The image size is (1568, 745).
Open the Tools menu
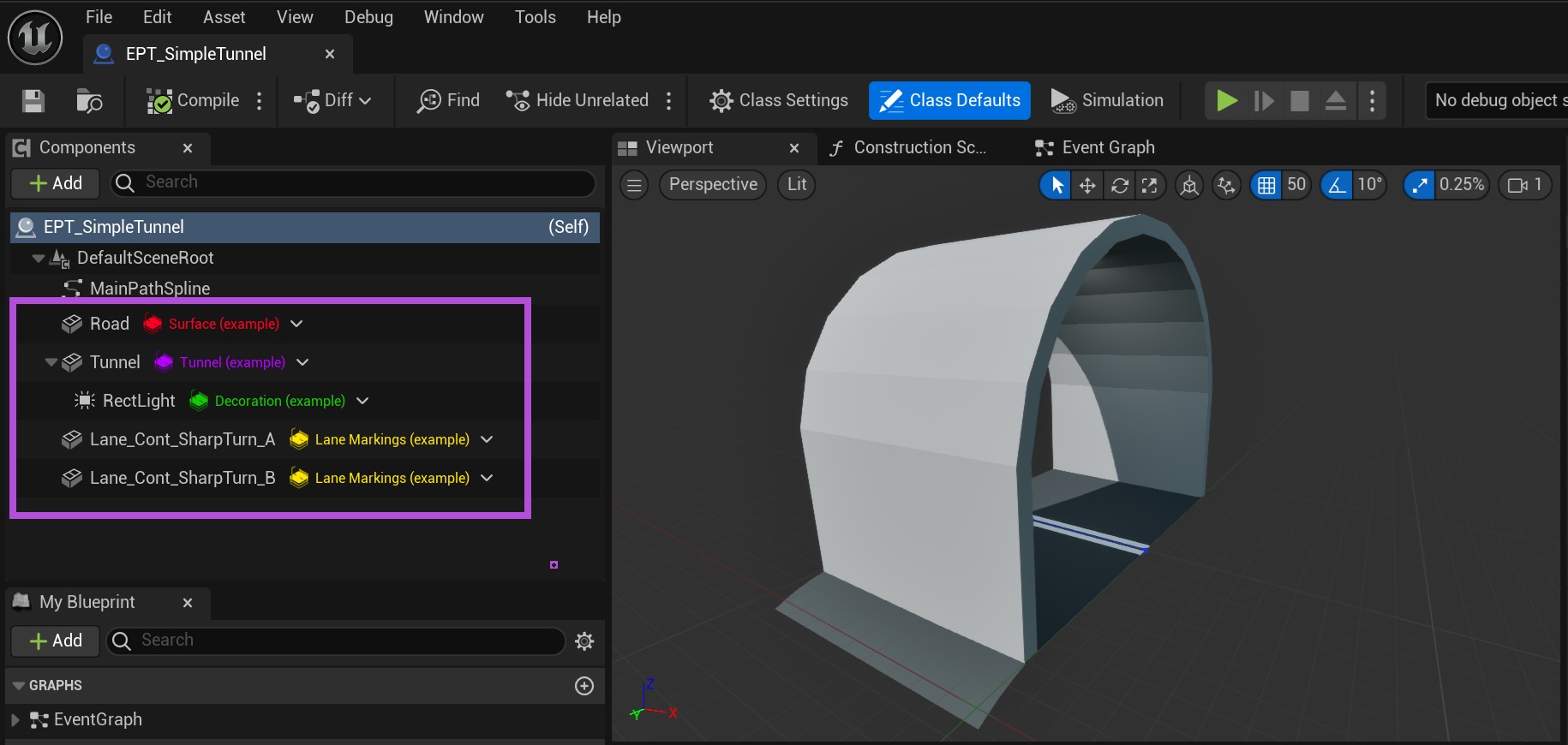coord(536,17)
